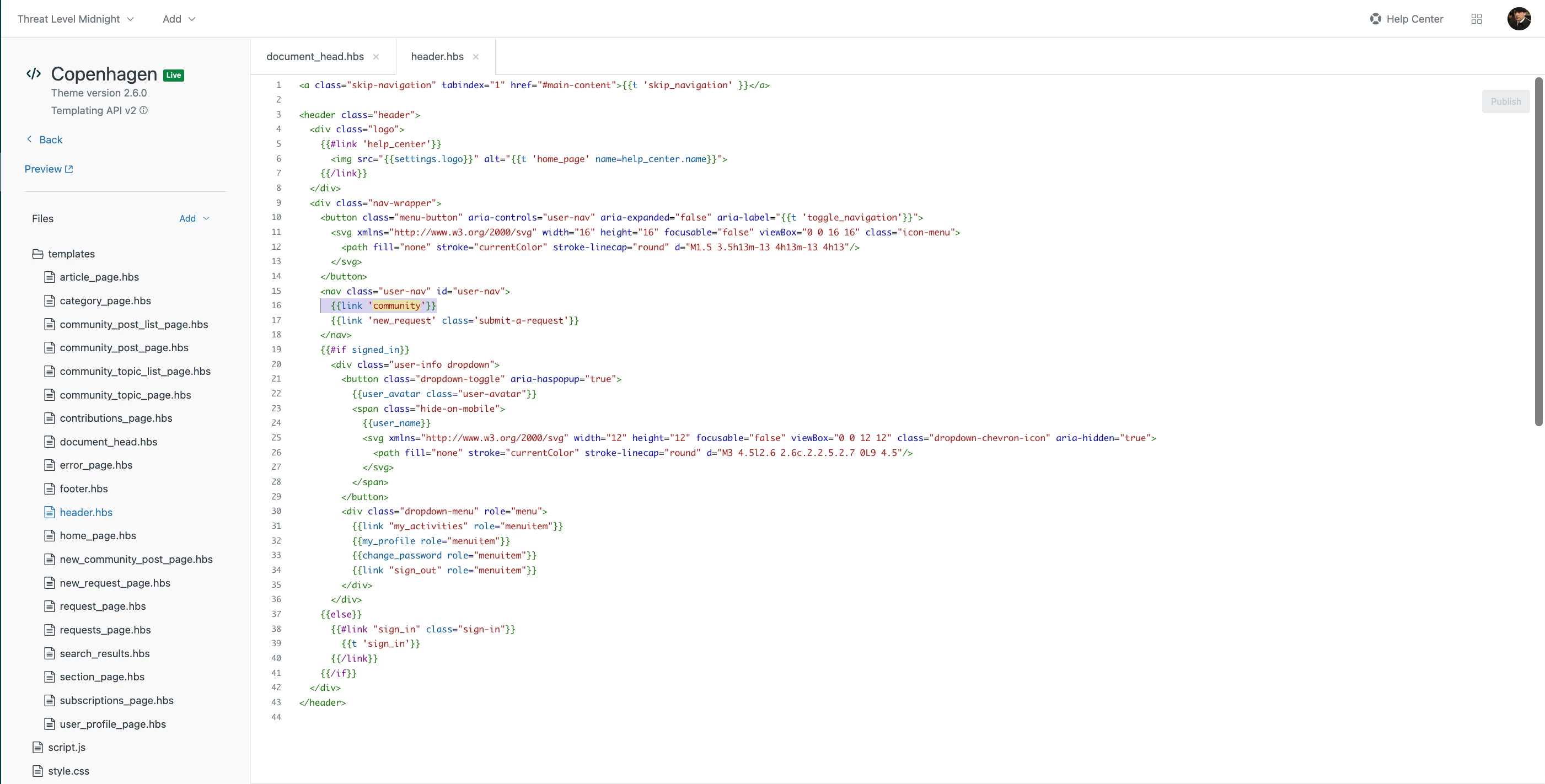Open the Files Add dropdown
The height and width of the screenshot is (784, 1545).
194,218
